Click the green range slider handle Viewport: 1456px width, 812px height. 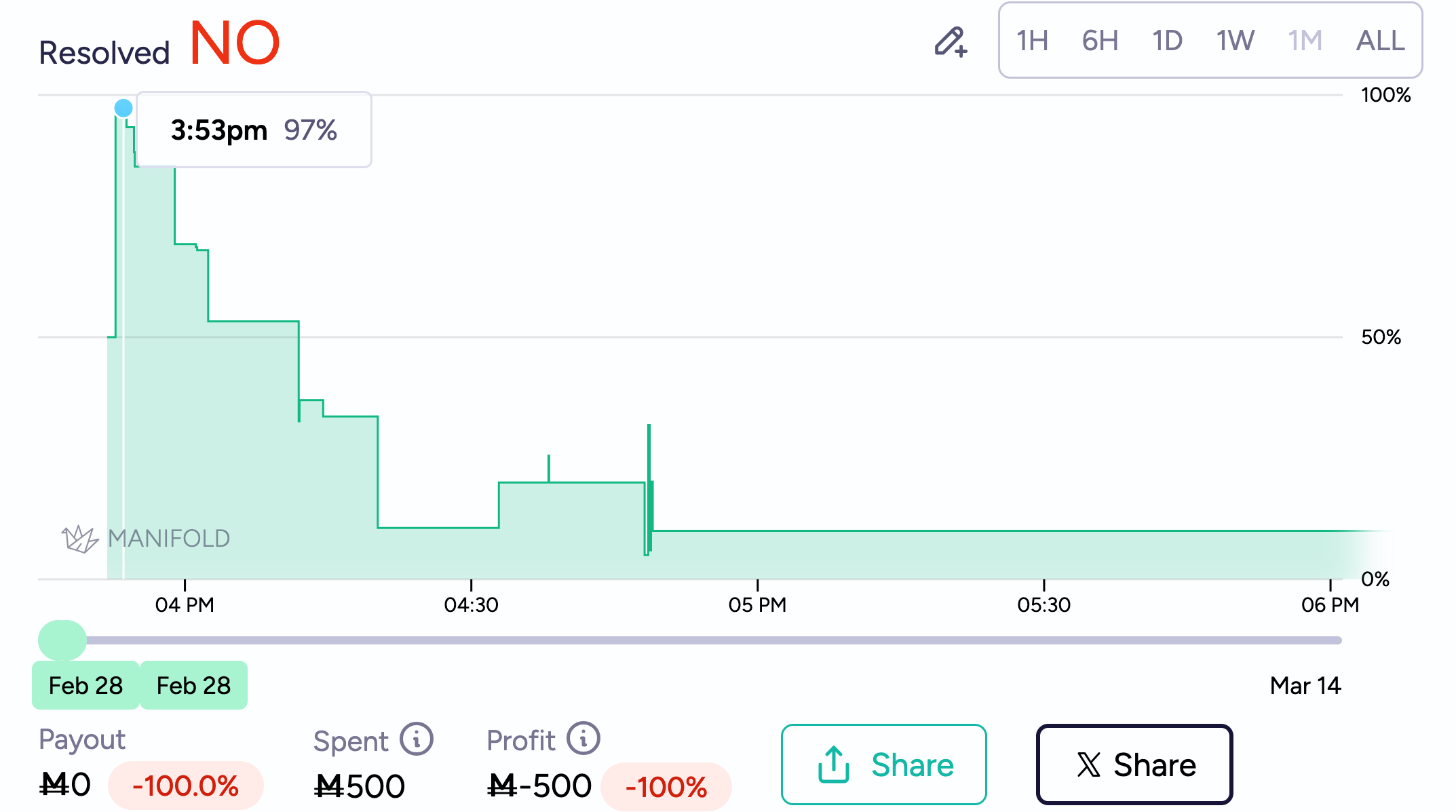[62, 640]
